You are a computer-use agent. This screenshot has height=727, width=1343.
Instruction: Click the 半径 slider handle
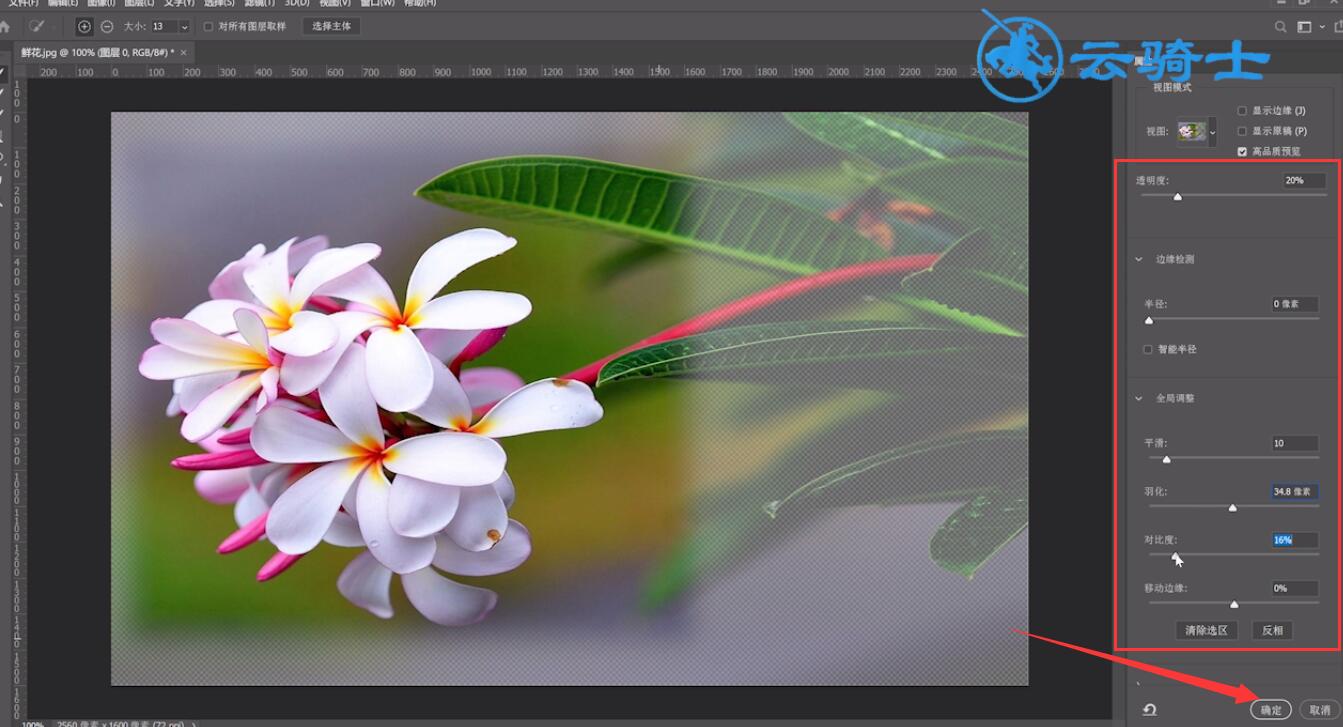point(1149,320)
